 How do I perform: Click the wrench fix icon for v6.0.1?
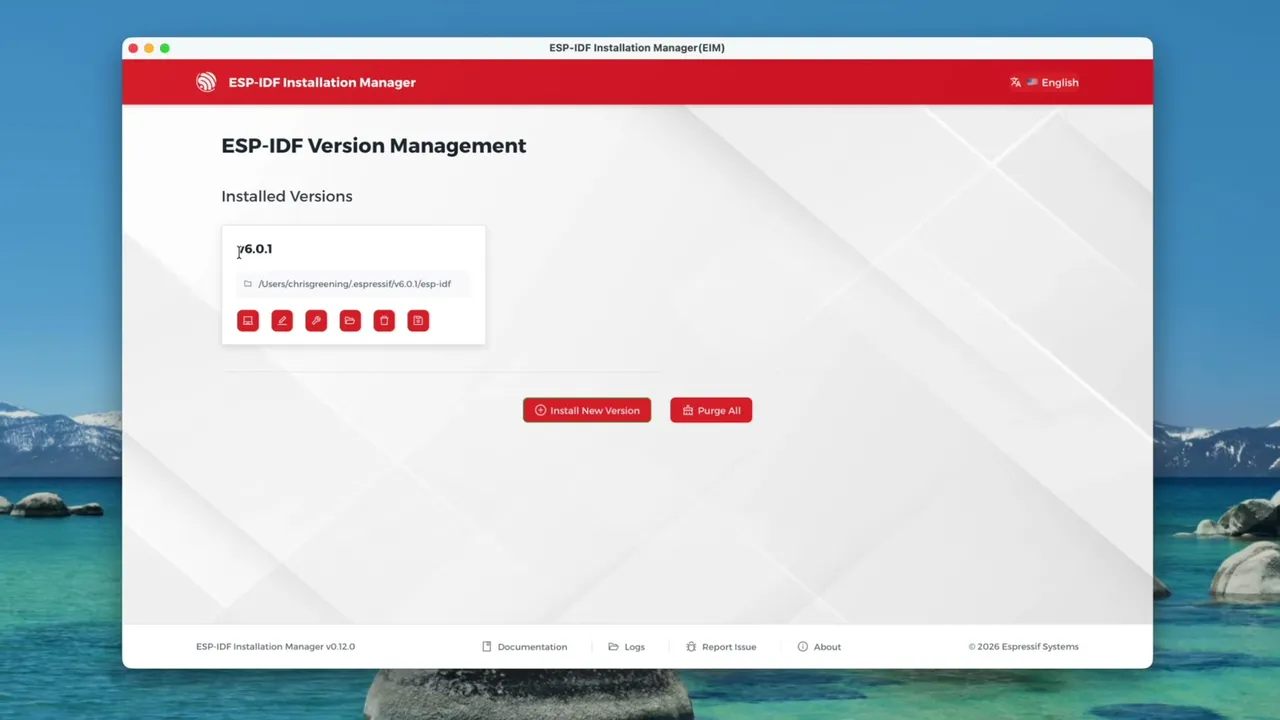pyautogui.click(x=316, y=320)
